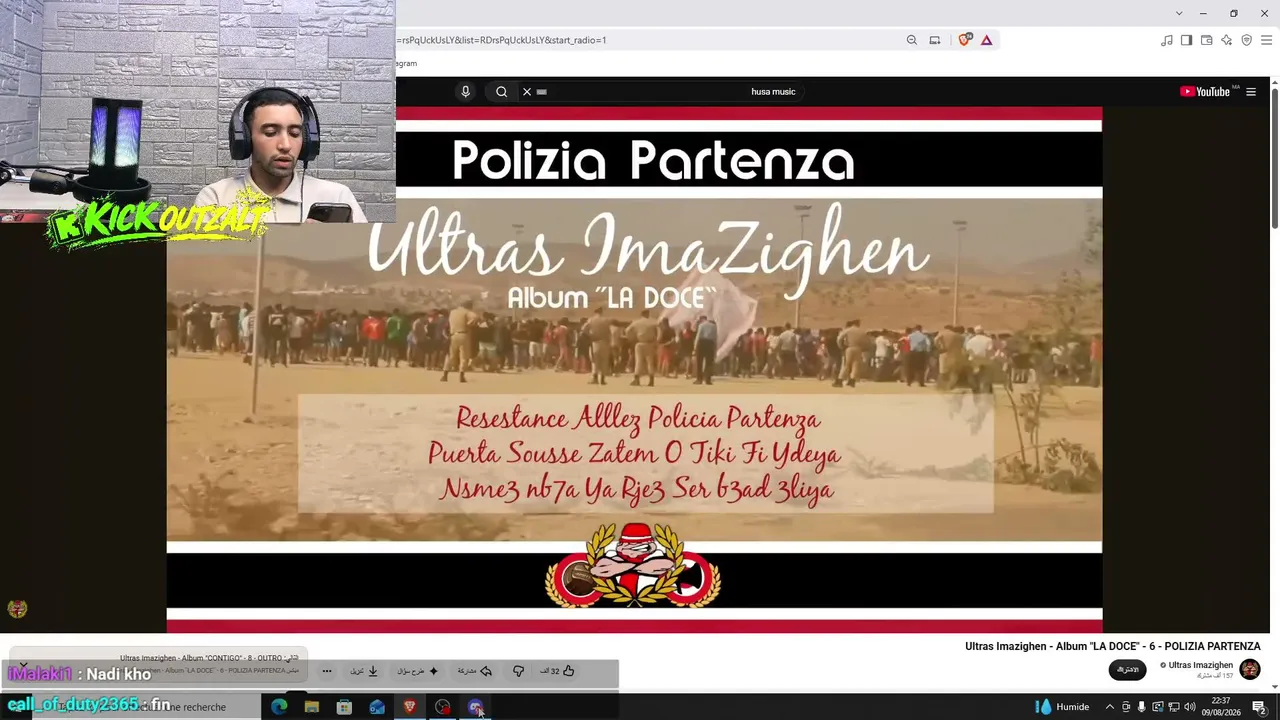The image size is (1280, 720).
Task: Click the zoom magnifier icon in address bar
Action: click(x=912, y=40)
